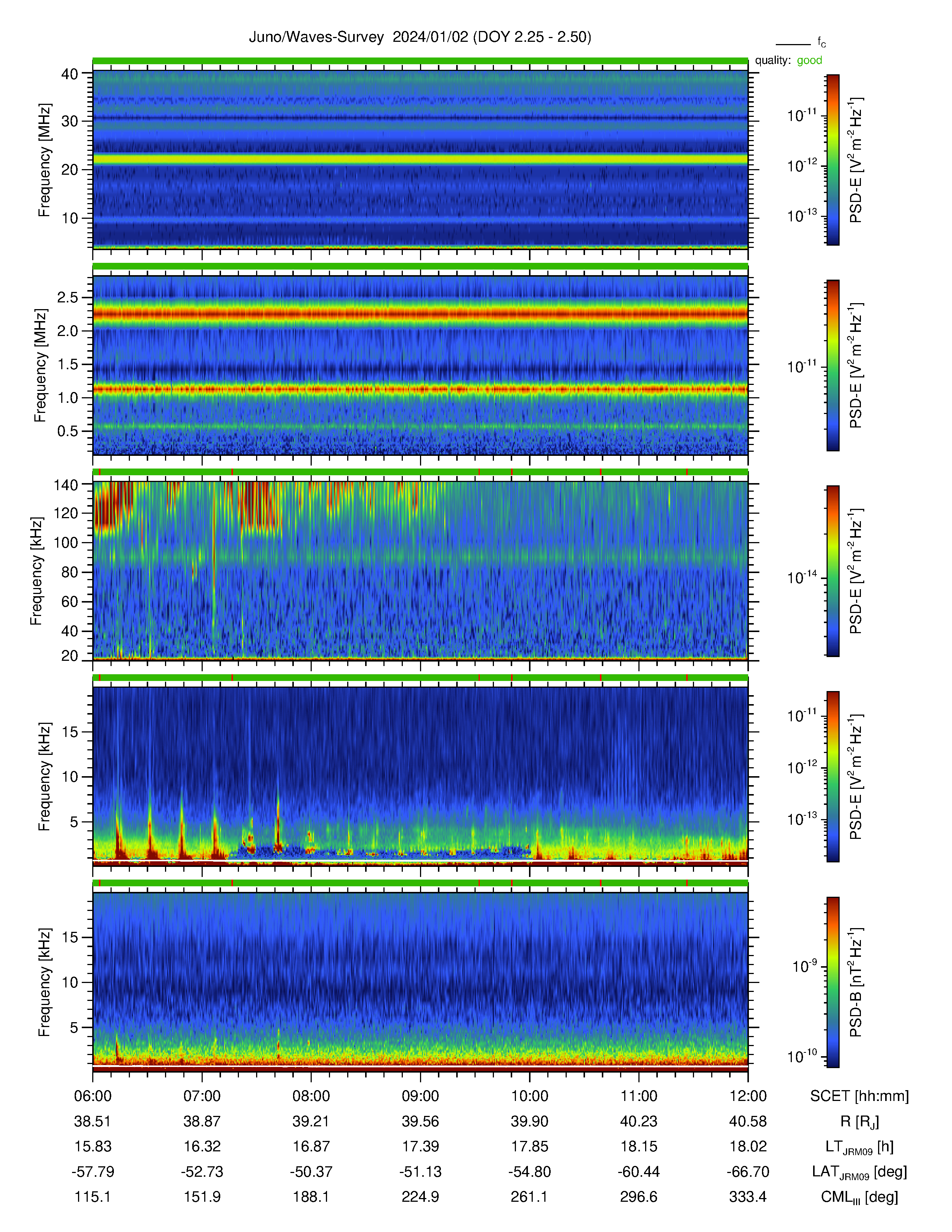Viewport: 952px width, 1232px height.
Task: Click the PSD-B color bar in bottom panel
Action: coord(833,982)
